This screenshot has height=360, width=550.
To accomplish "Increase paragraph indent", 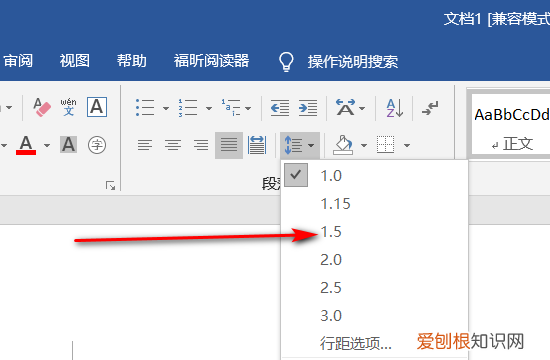I will 308,107.
